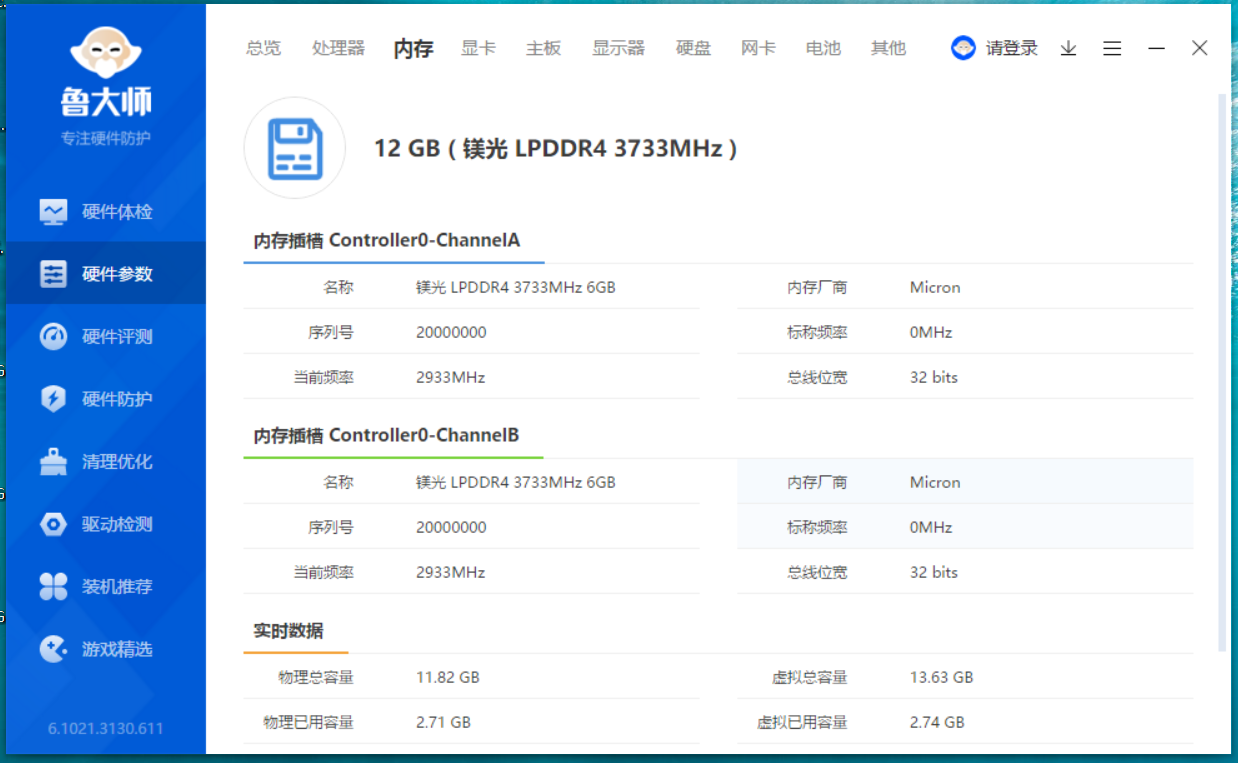Switch to the 显卡 tab
The height and width of the screenshot is (763, 1238).
pos(478,48)
